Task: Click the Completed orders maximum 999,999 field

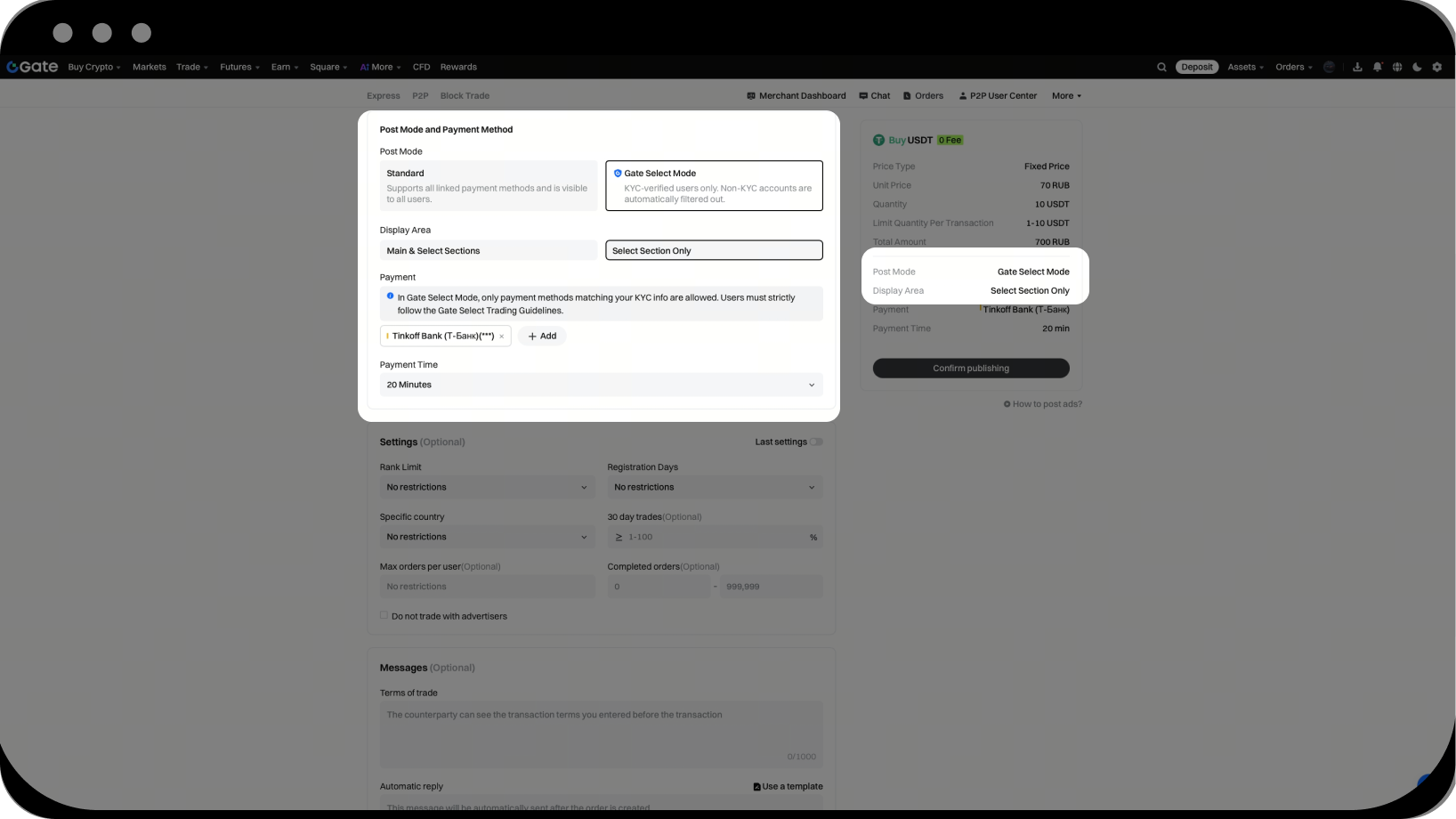Action: pos(772,587)
